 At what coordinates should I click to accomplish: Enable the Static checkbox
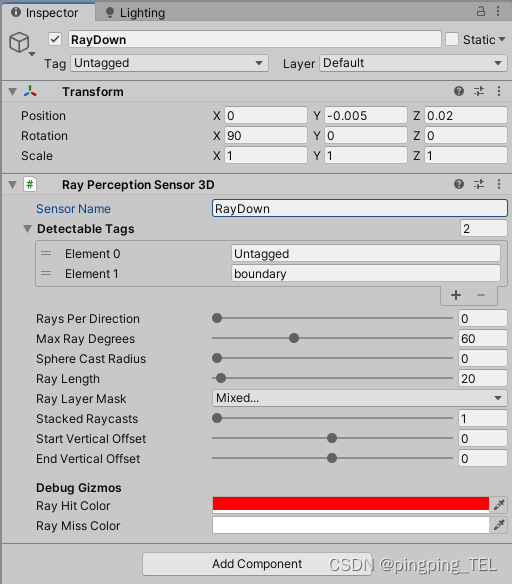click(x=452, y=39)
